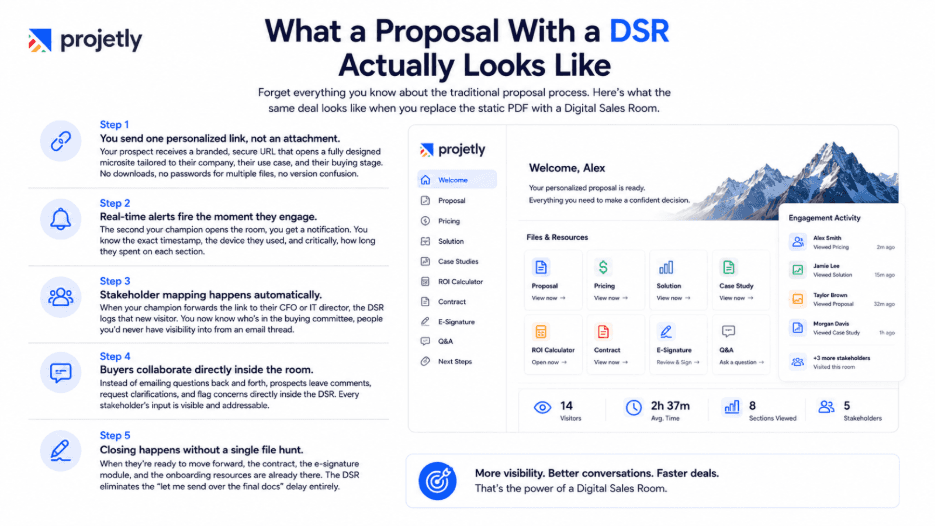Screen dimensions: 936x526
Task: Select Jamie Lee Viewed Solution activity row
Action: 842,270
